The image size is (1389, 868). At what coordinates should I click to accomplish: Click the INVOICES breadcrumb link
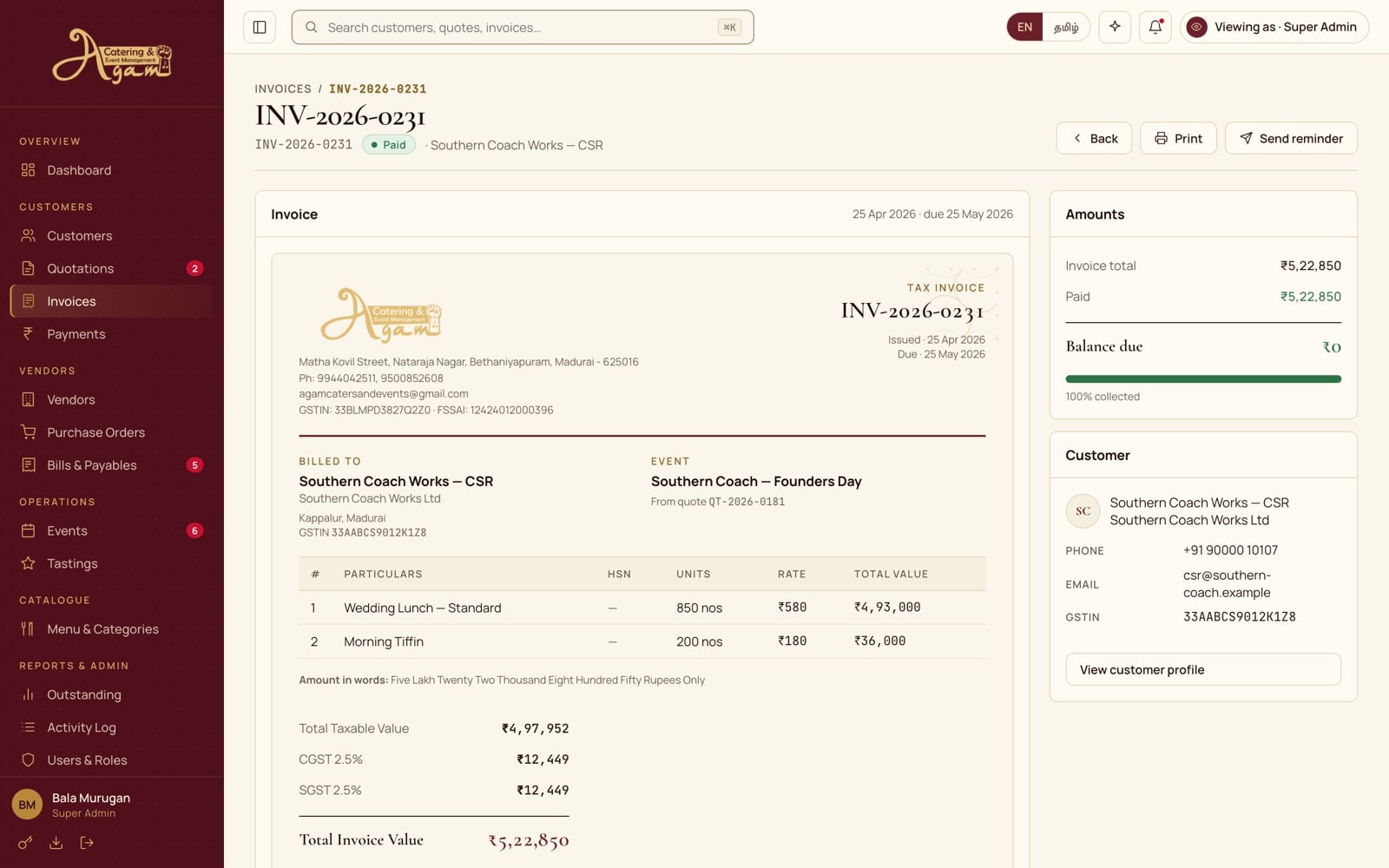coord(283,89)
